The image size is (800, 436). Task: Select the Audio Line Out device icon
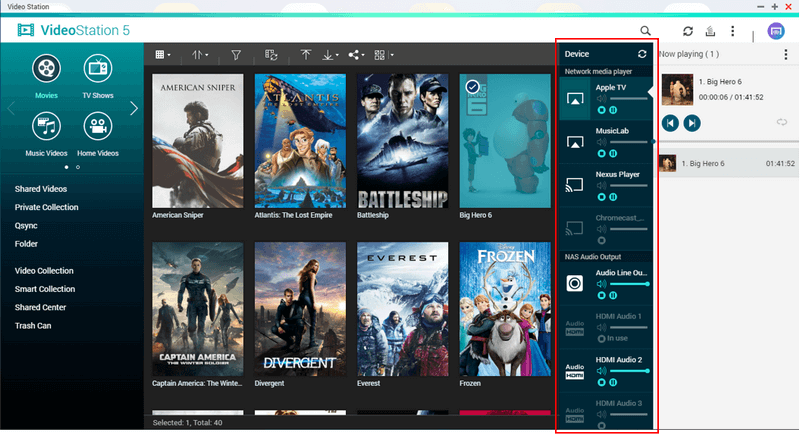pyautogui.click(x=574, y=283)
